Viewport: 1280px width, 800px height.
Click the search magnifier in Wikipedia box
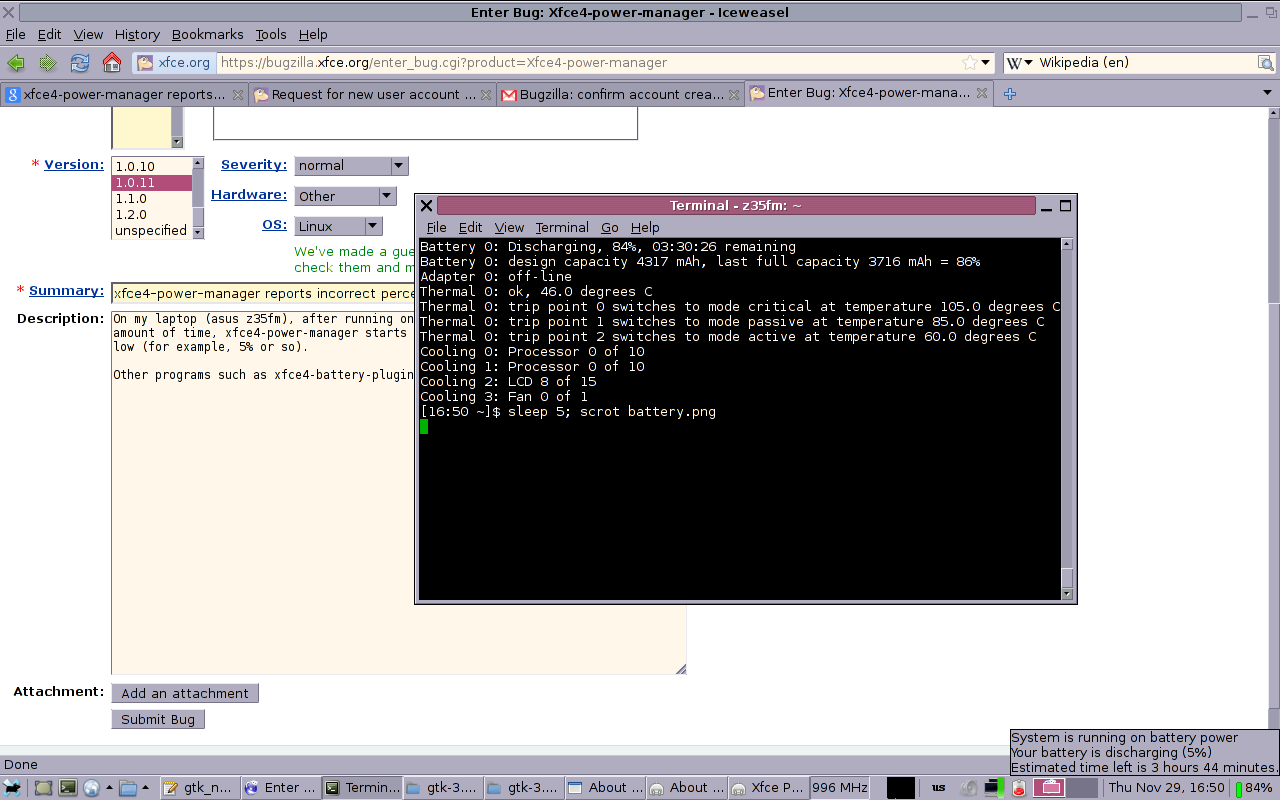click(1265, 62)
